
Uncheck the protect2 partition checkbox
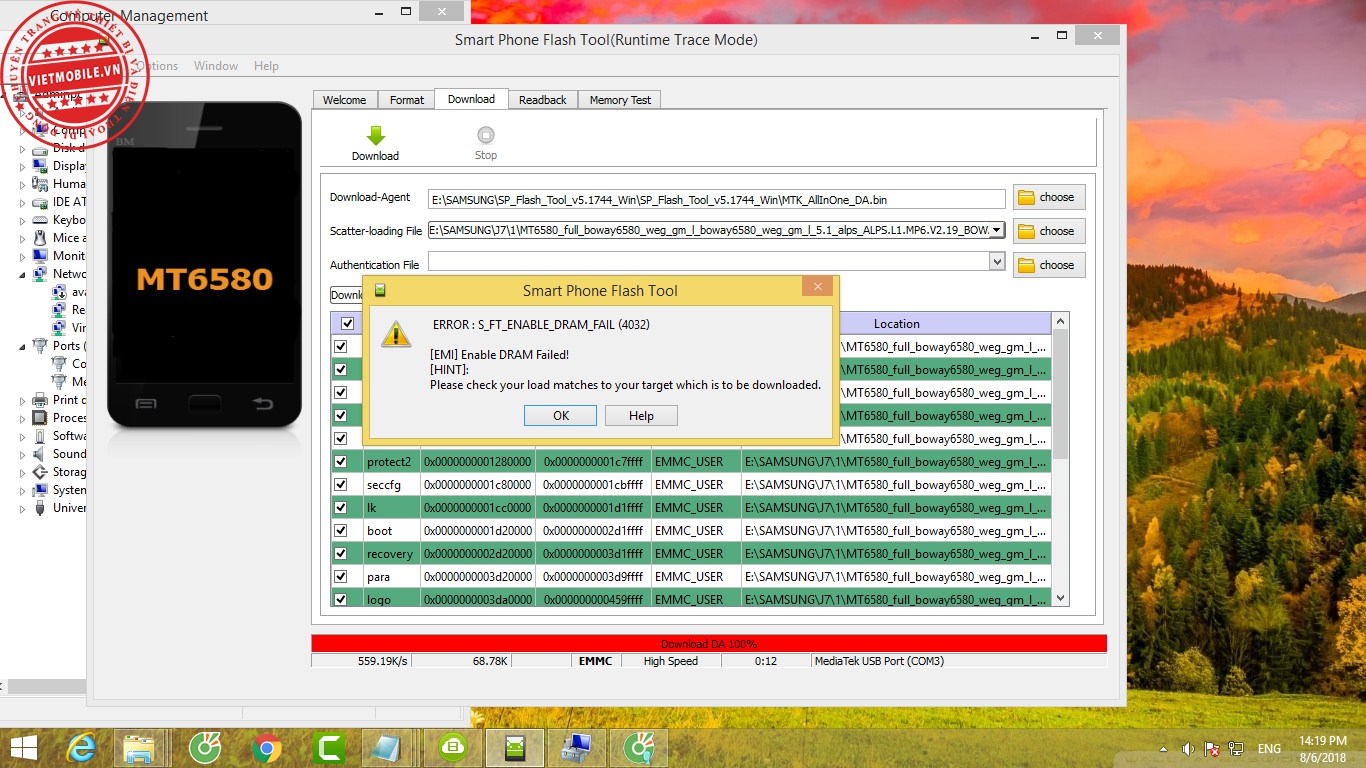(x=341, y=461)
